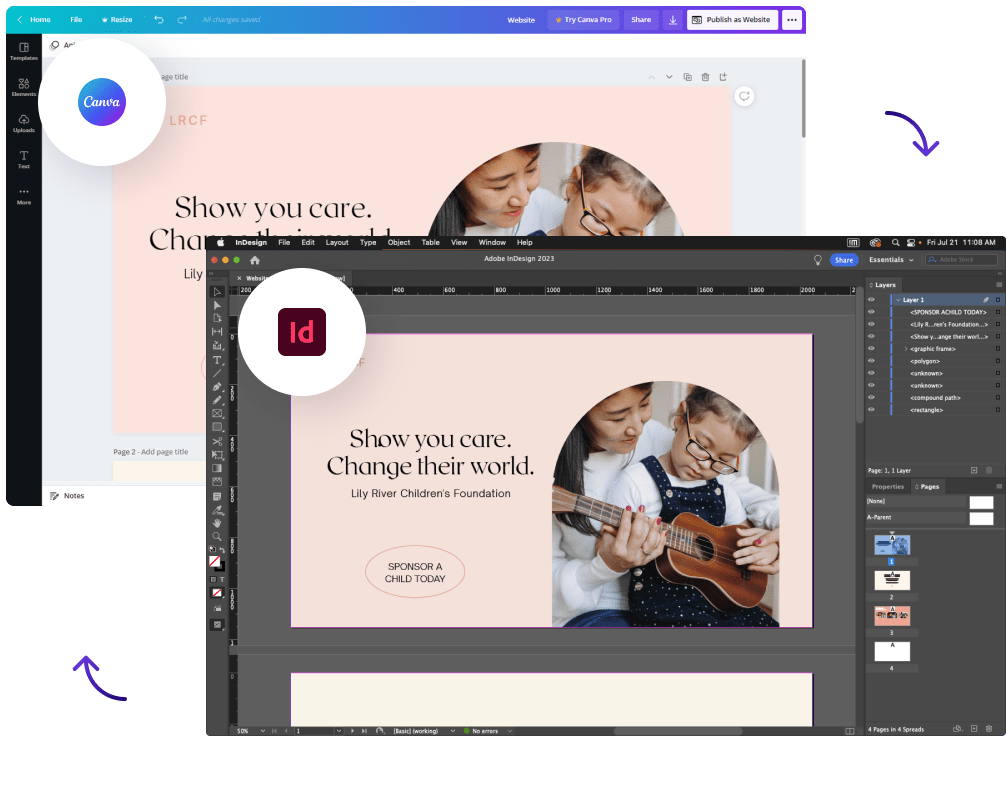Open Elements panel in Canva sidebar

(24, 88)
